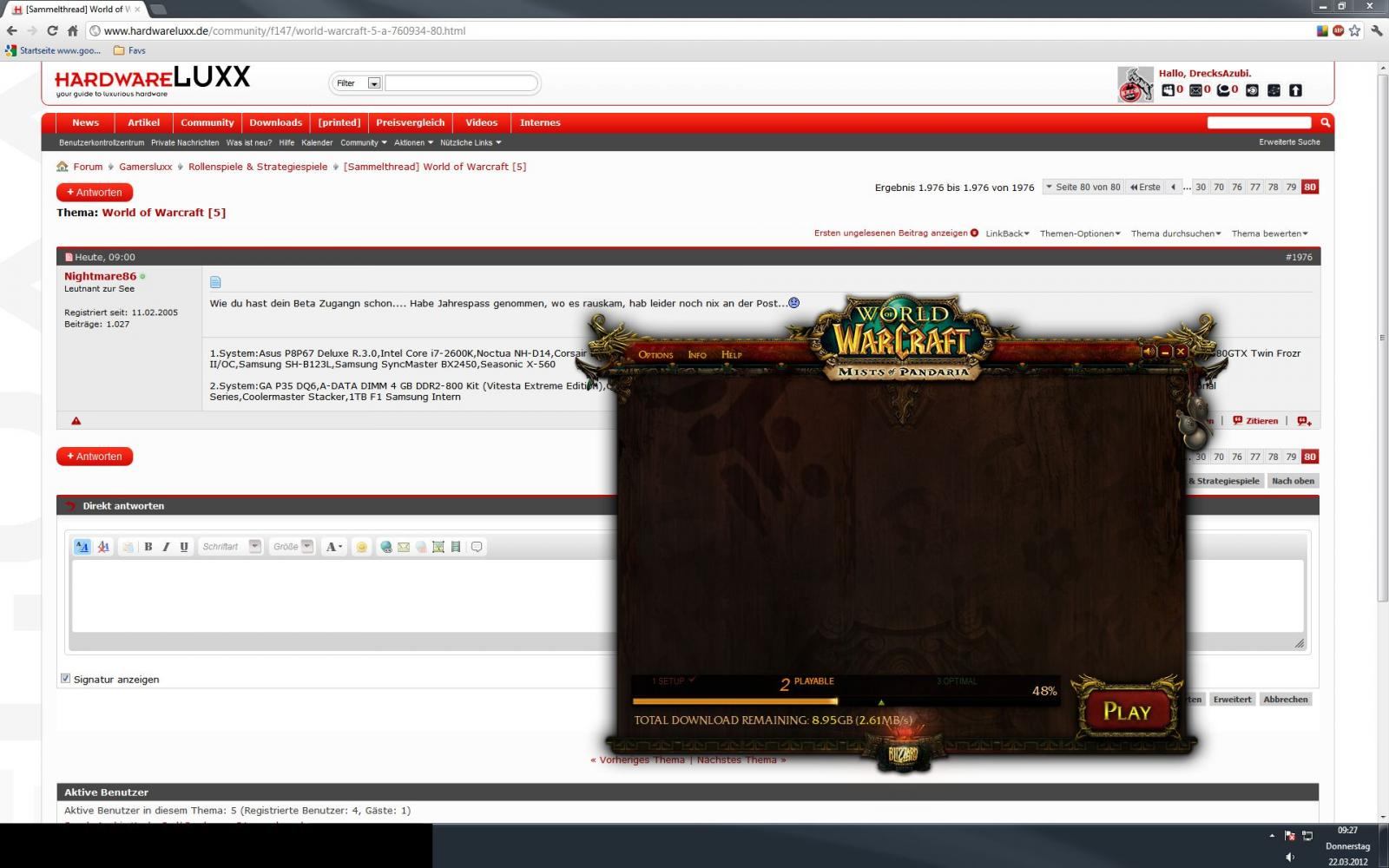
Task: Open the notifications chat bubble icon
Action: coord(1223,90)
